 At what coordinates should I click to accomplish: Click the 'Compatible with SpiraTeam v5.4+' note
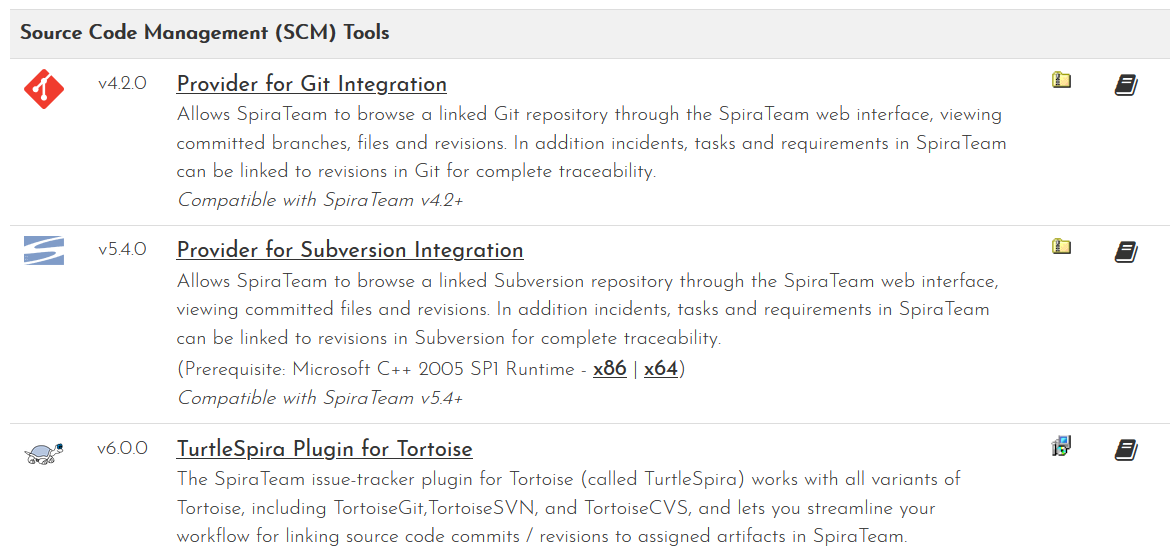(x=320, y=398)
